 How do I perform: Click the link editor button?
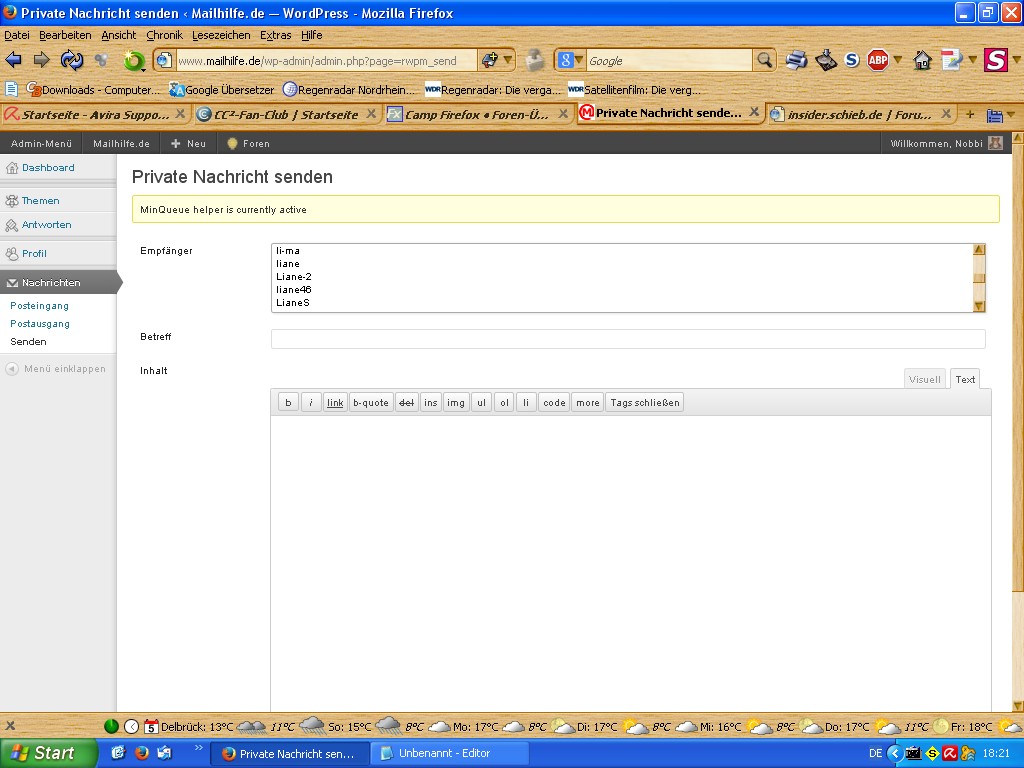(335, 403)
